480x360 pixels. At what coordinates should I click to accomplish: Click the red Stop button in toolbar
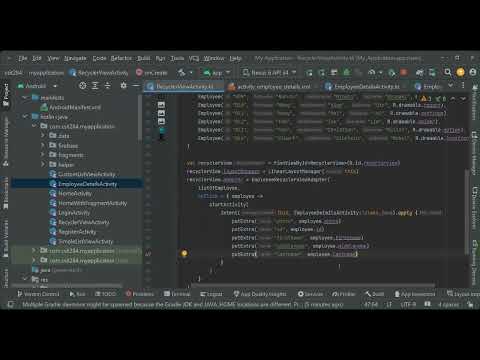click(404, 72)
